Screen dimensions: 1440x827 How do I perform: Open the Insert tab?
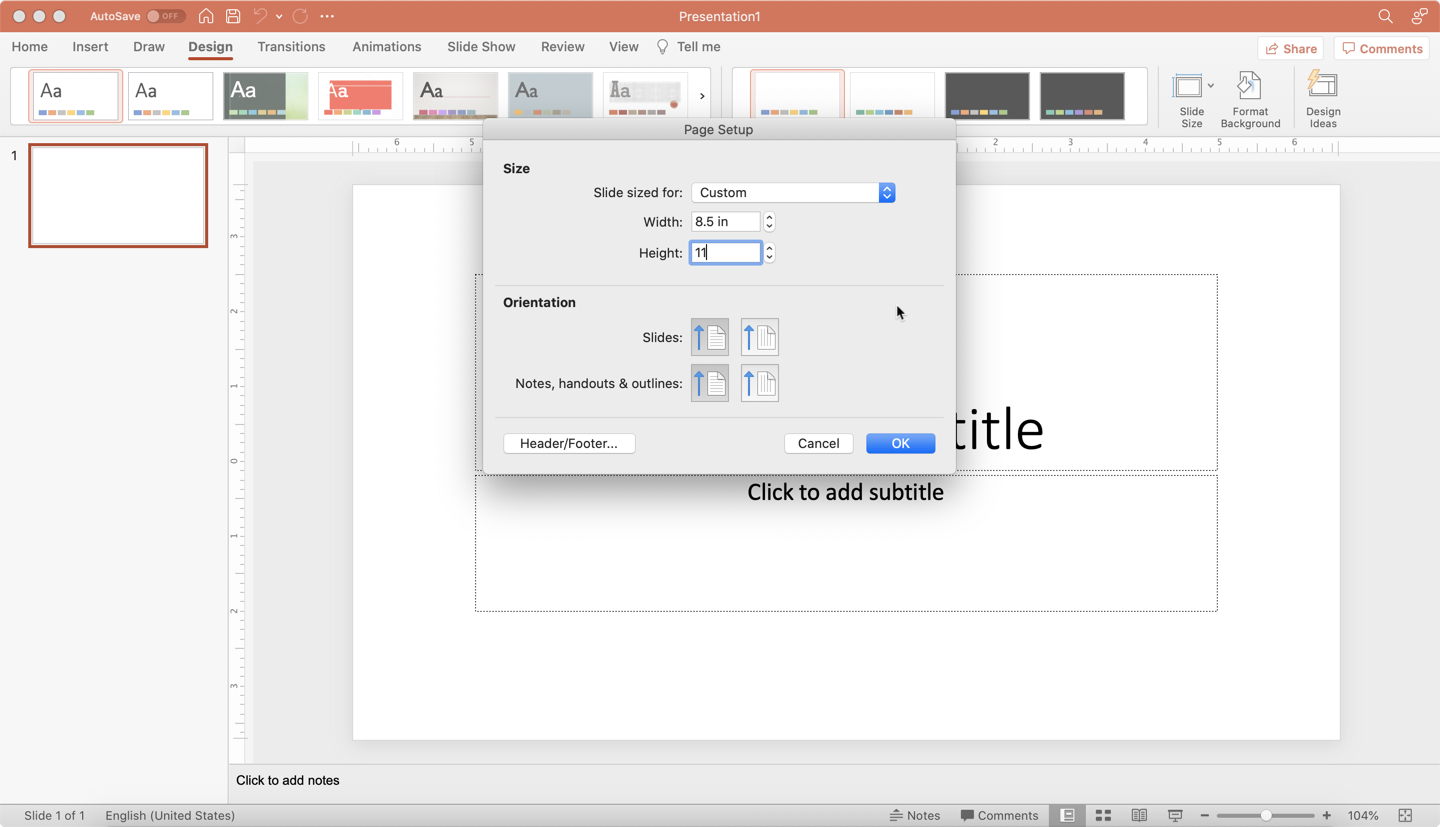coord(90,47)
